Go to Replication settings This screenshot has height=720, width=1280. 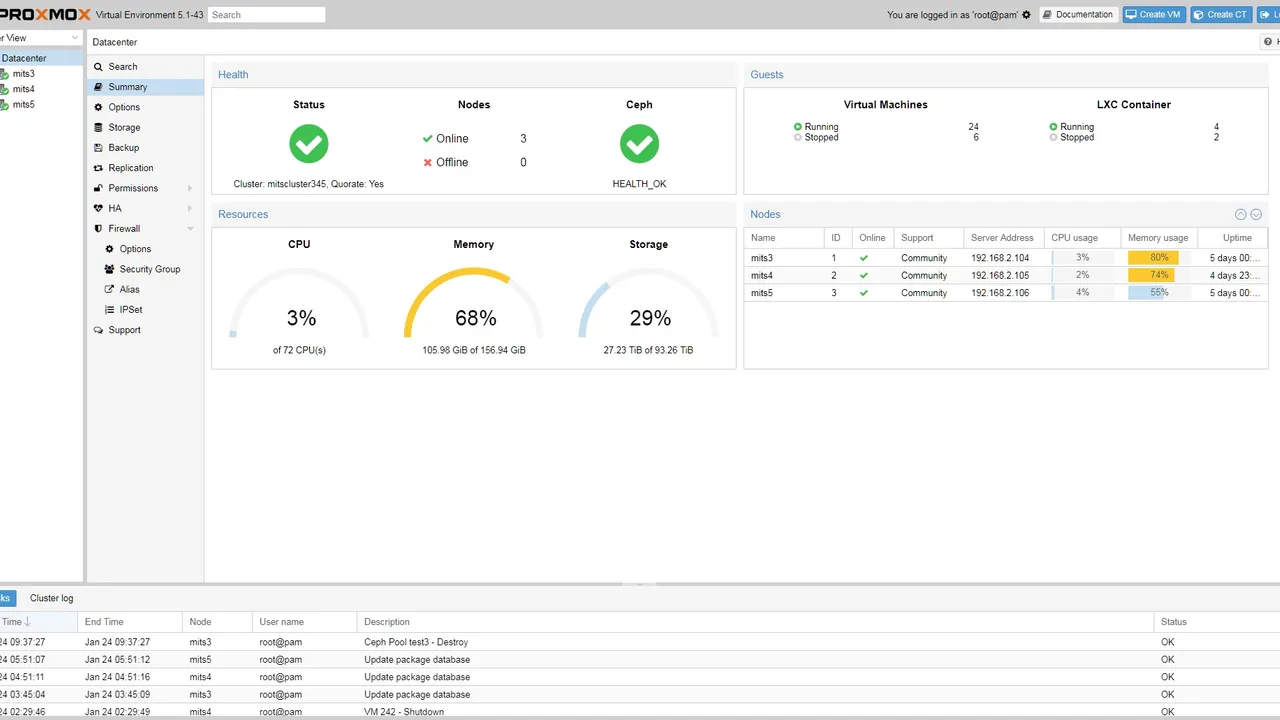tap(145, 168)
